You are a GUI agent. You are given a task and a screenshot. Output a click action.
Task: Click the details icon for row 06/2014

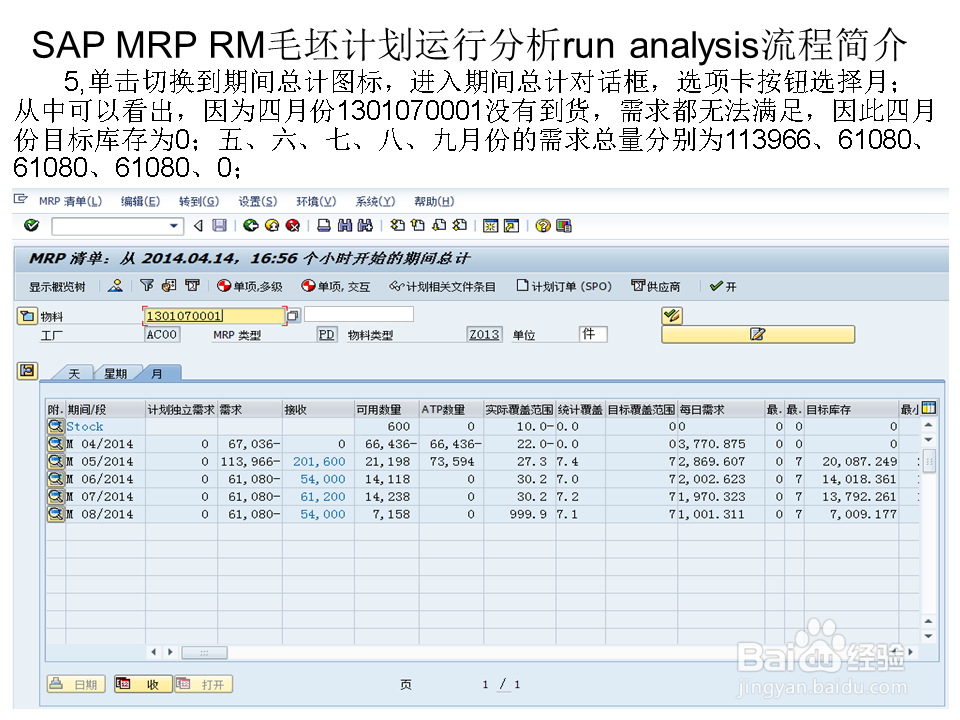coord(56,479)
